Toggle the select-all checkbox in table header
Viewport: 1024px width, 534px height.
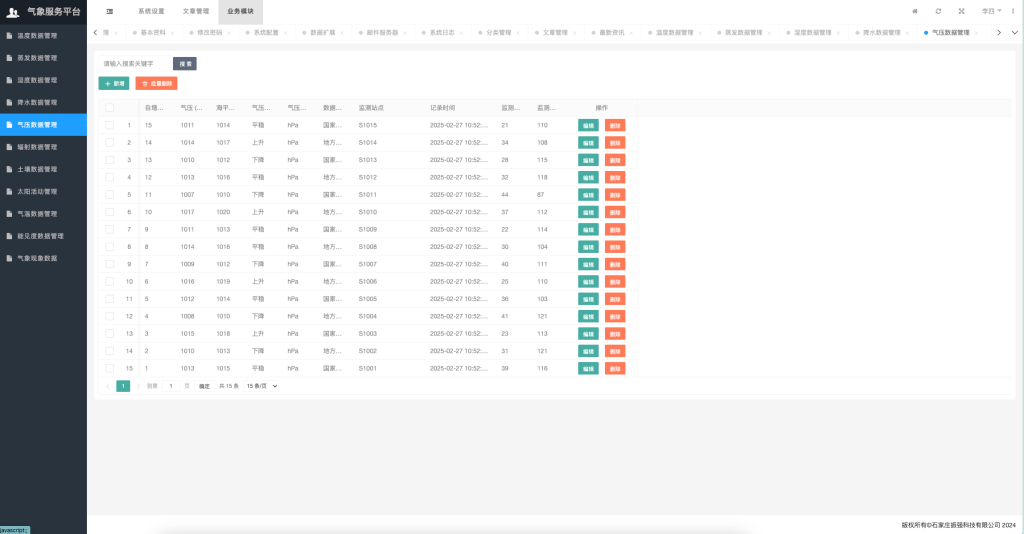coord(110,108)
